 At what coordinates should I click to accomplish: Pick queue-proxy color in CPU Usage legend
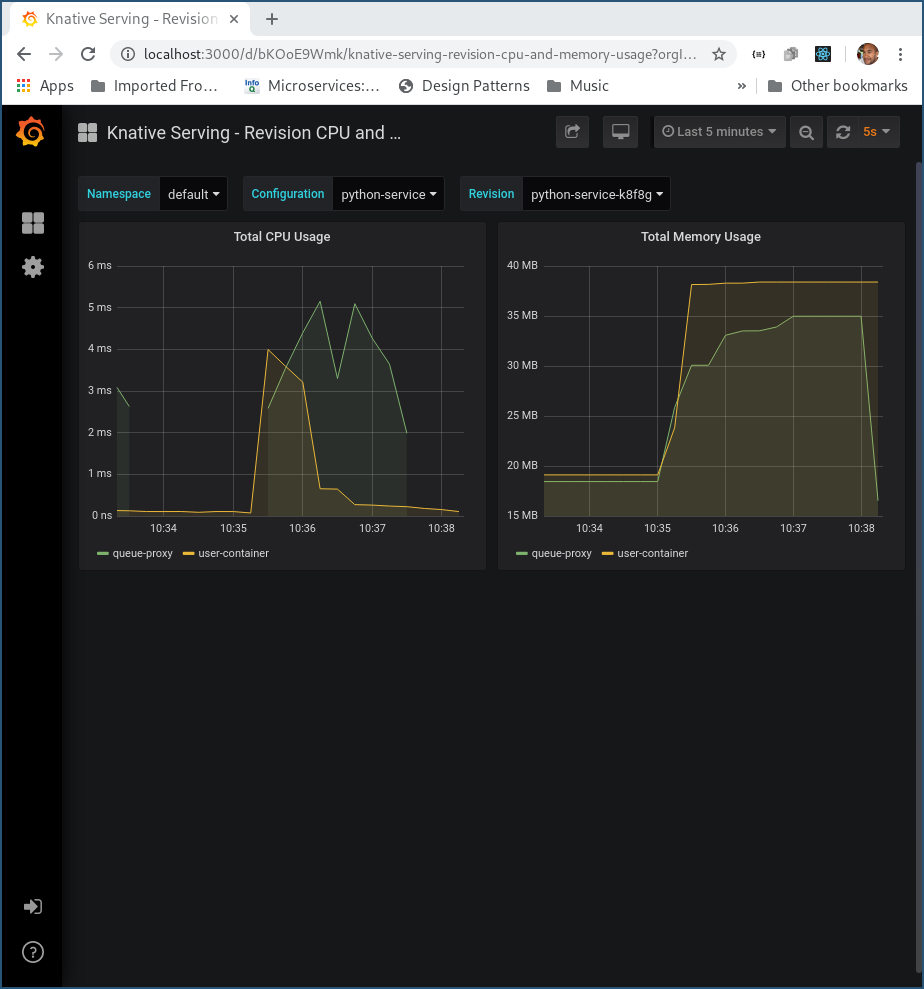[x=103, y=553]
